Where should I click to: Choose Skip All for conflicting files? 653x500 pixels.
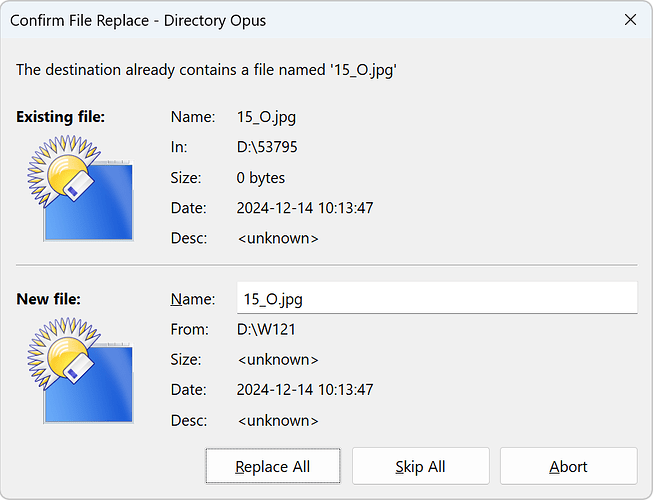421,466
